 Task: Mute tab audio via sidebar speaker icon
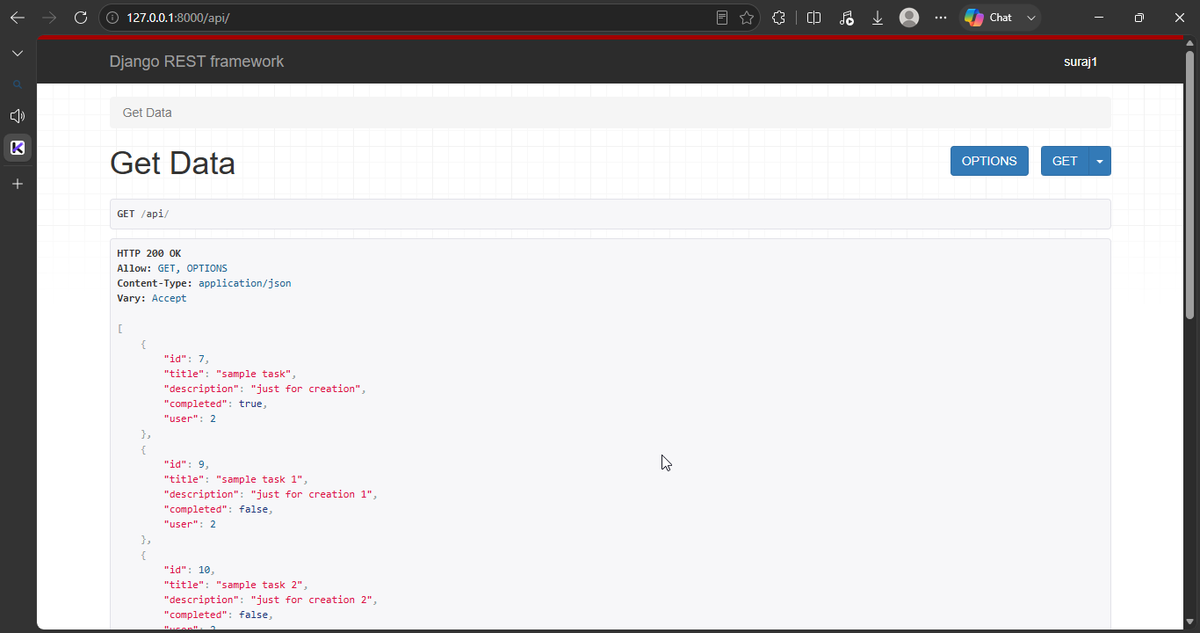(17, 116)
